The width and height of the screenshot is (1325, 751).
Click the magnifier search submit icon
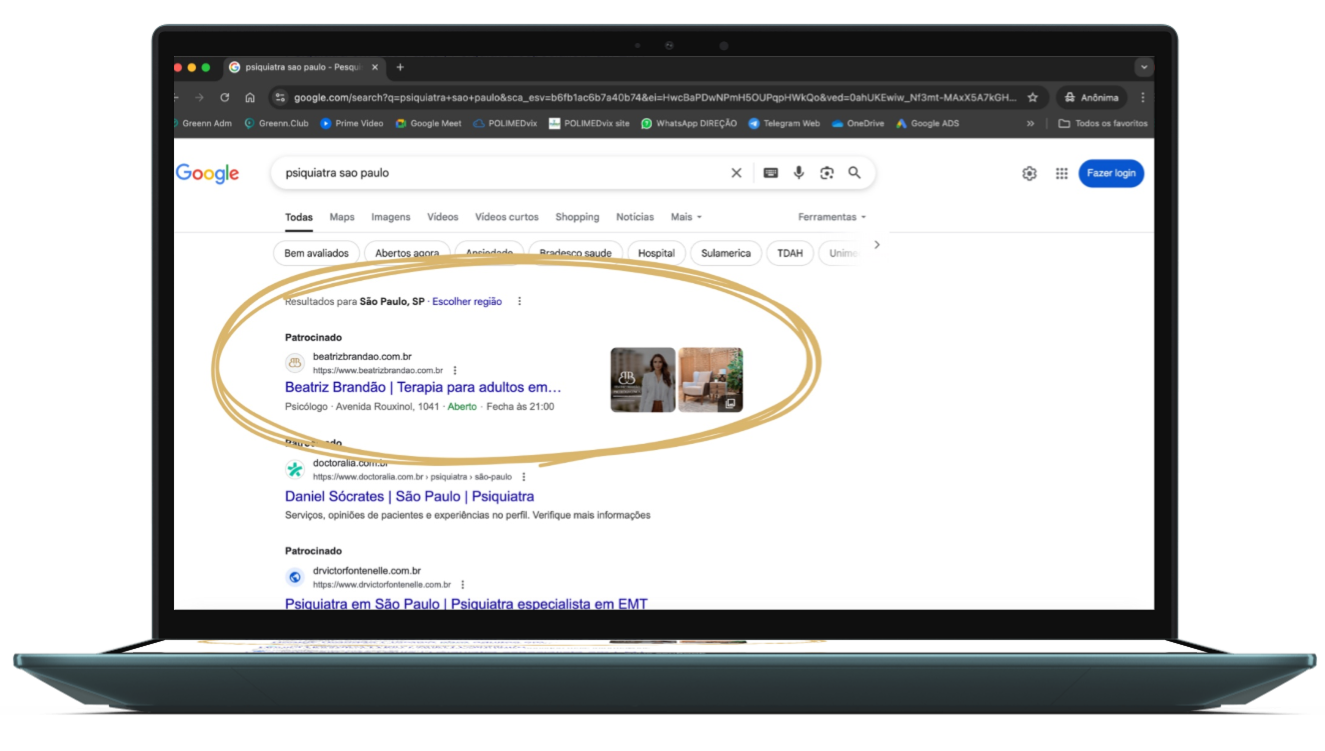(854, 173)
